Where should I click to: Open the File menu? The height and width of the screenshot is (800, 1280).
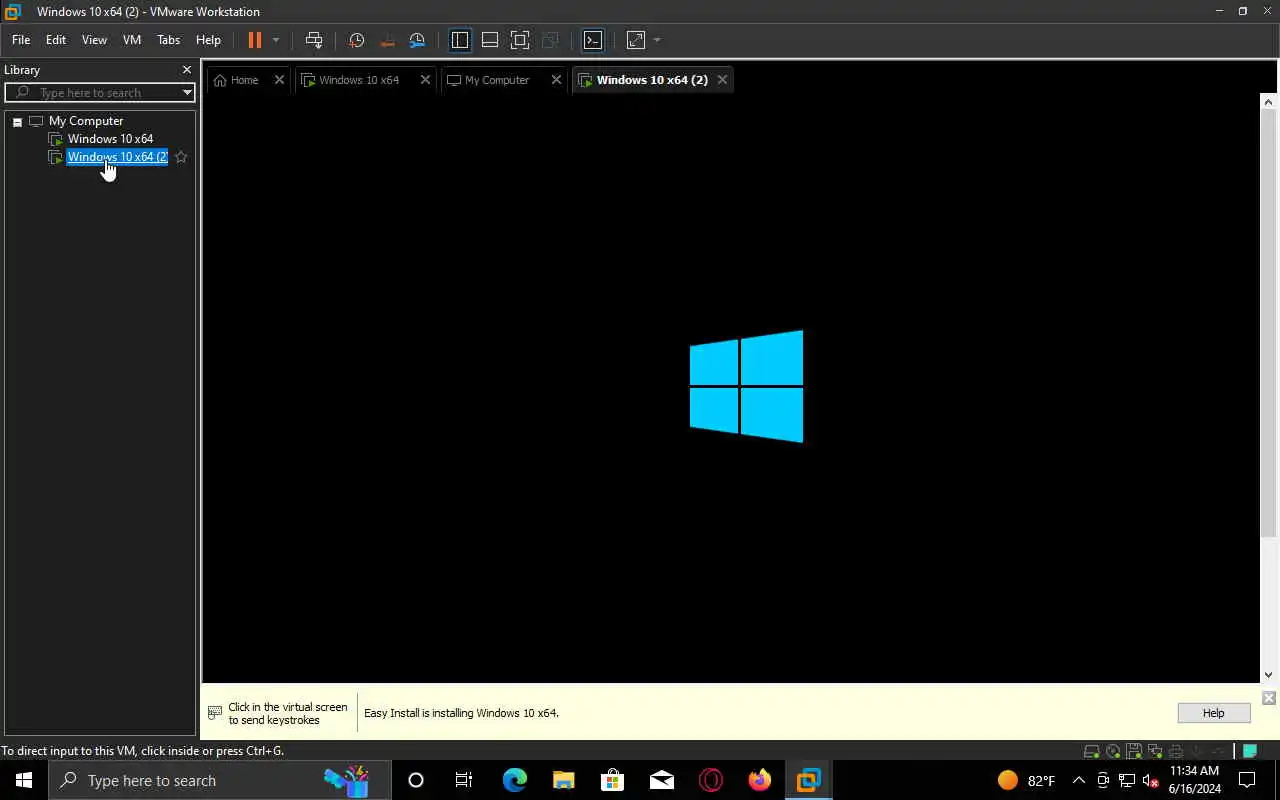pos(20,40)
